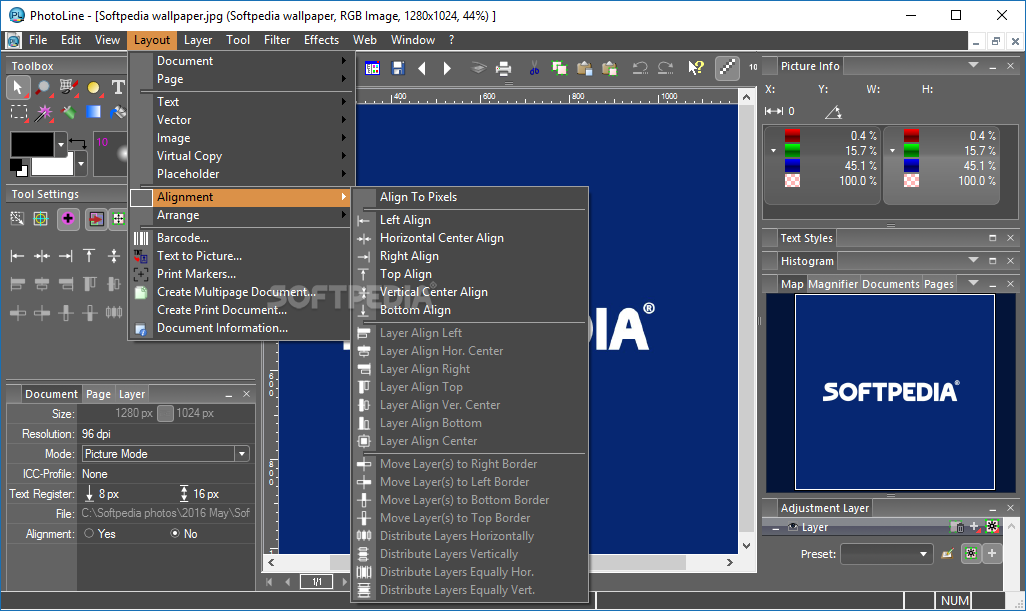This screenshot has height=611, width=1026.
Task: Open the Picture Info panel menu triangle
Action: [x=973, y=65]
